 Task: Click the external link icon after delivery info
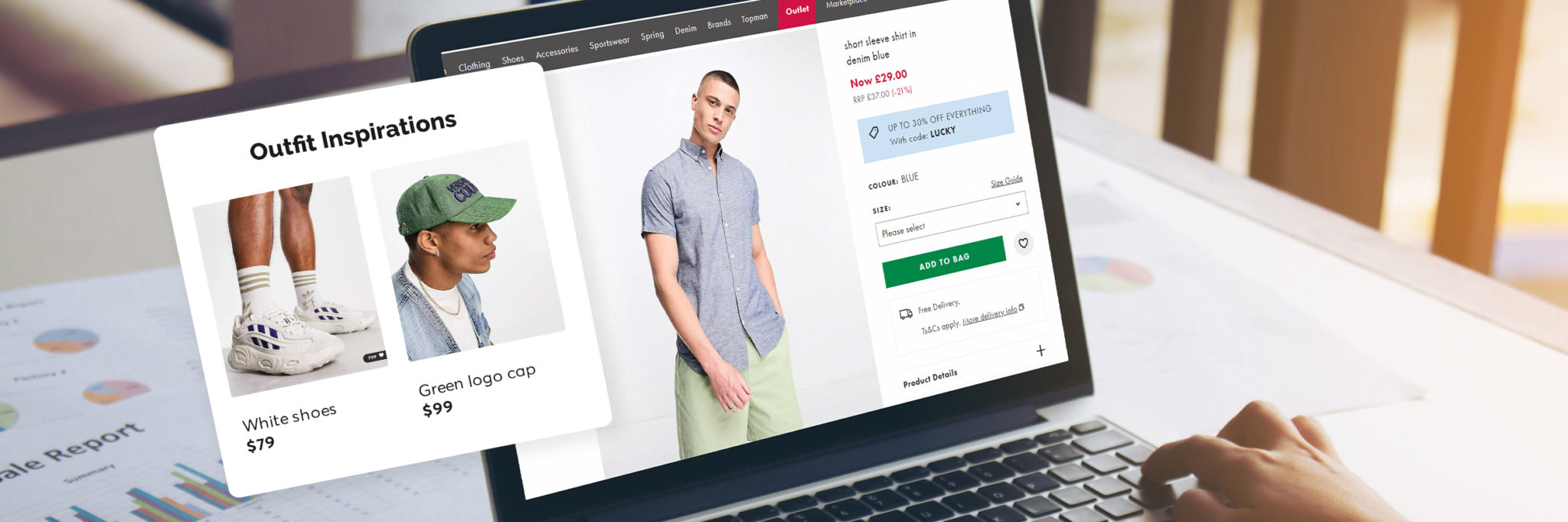tap(1021, 308)
